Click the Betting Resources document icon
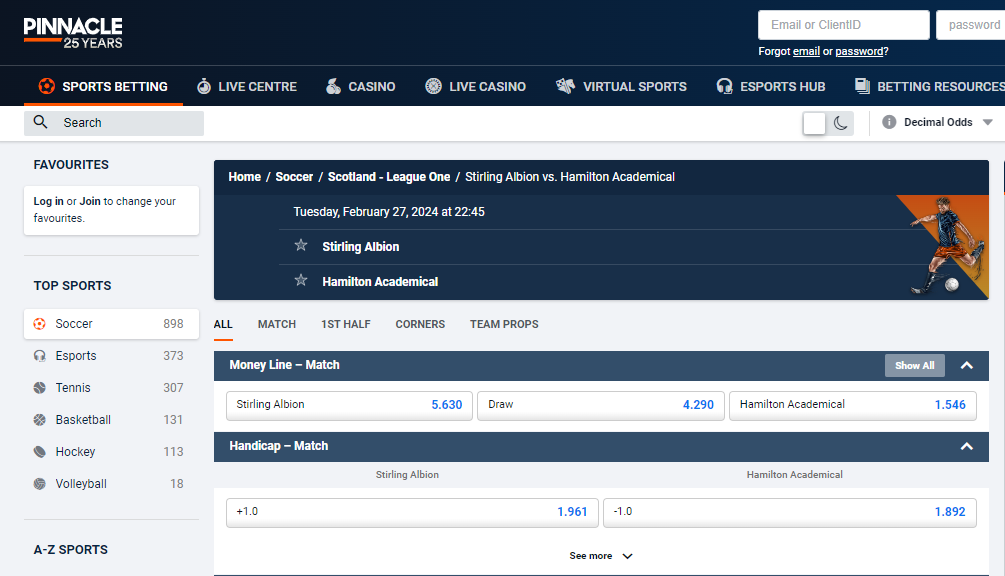The image size is (1005, 576). 863,86
